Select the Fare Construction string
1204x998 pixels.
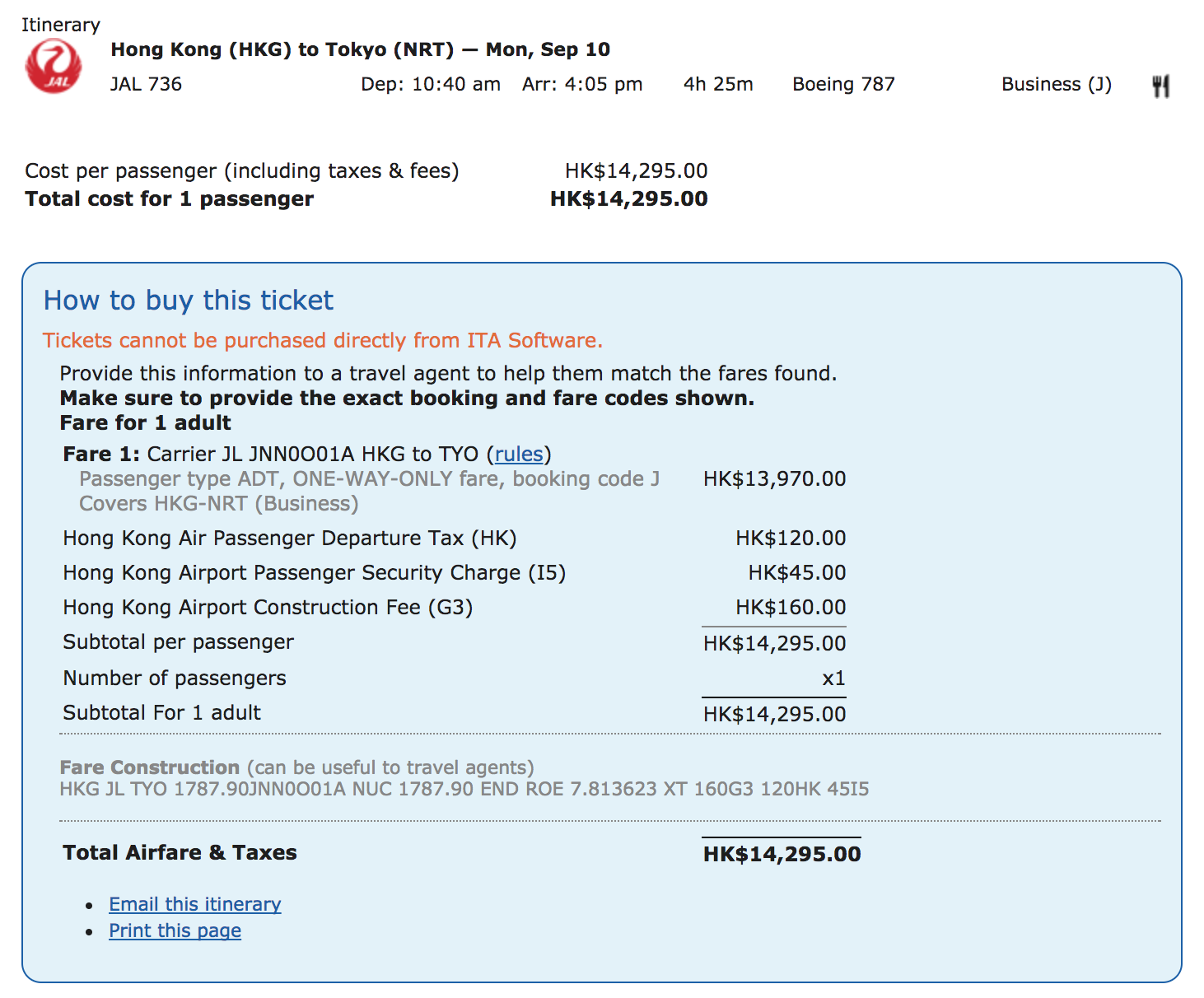point(464,788)
